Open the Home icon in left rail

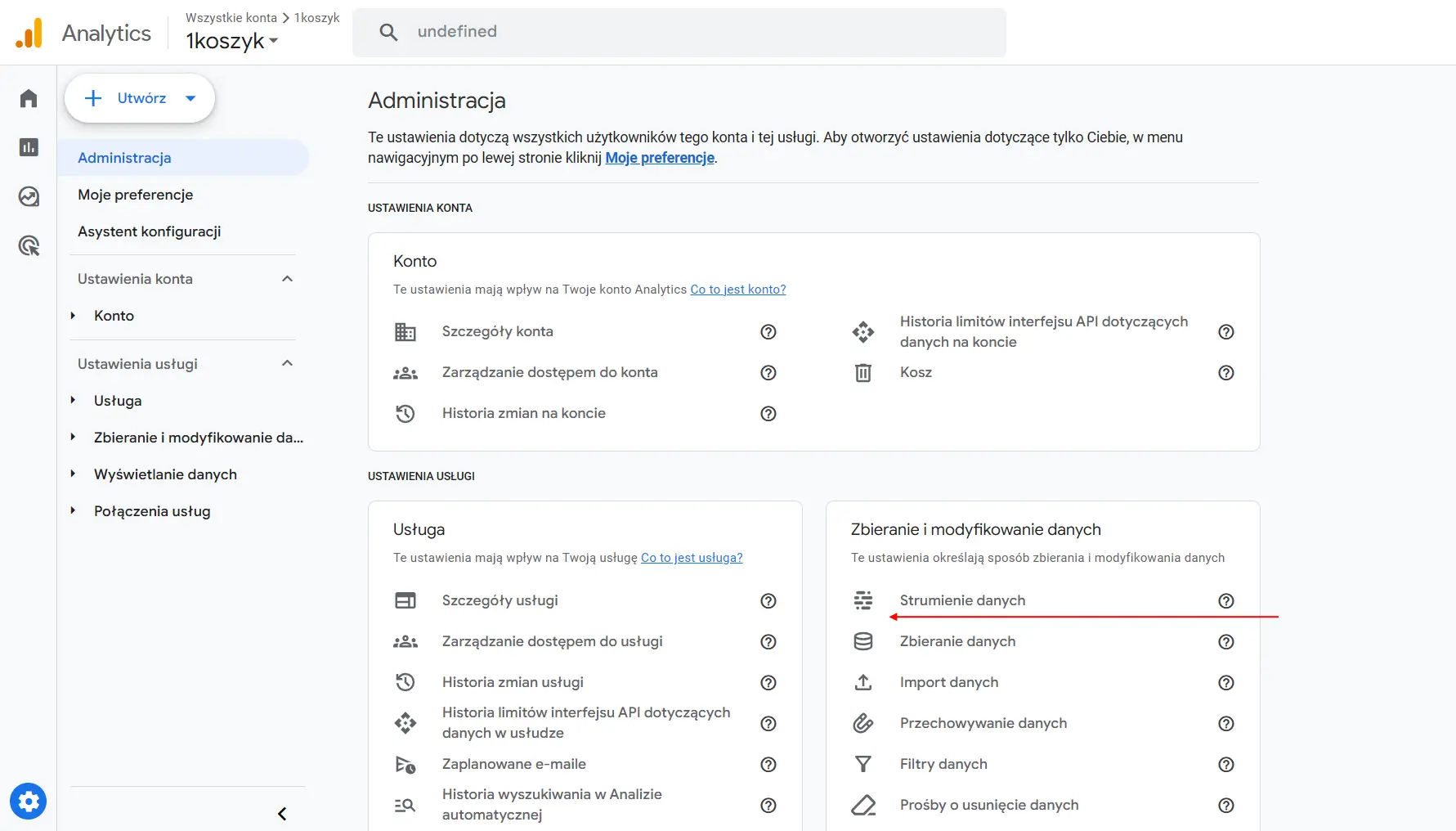tap(29, 98)
